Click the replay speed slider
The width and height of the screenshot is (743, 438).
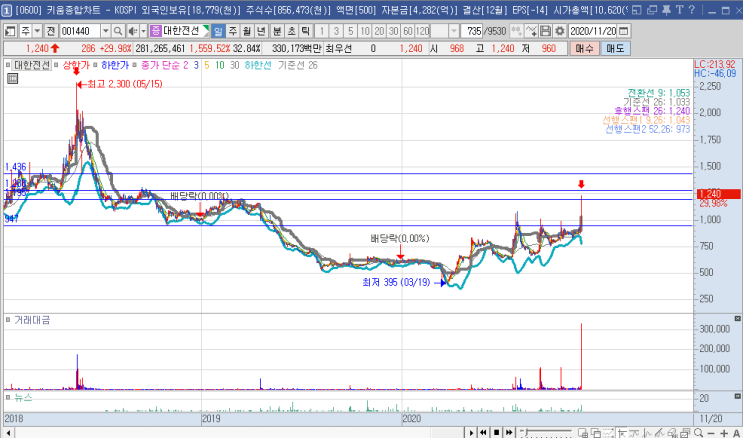[545, 432]
